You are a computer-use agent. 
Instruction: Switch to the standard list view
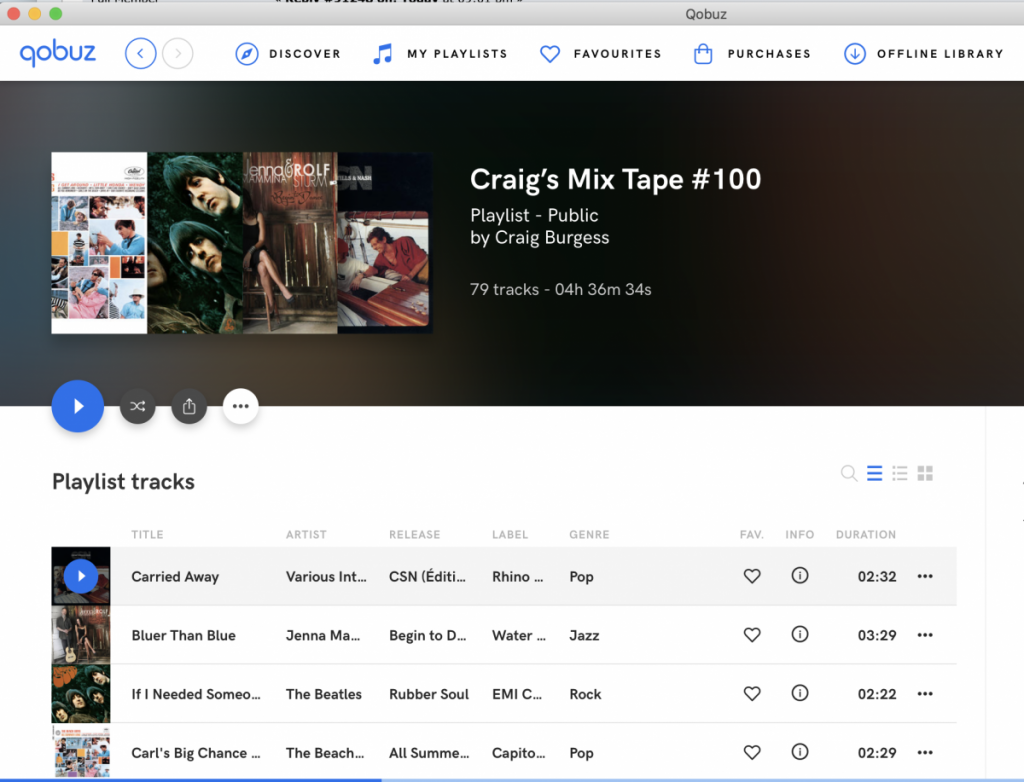(874, 473)
